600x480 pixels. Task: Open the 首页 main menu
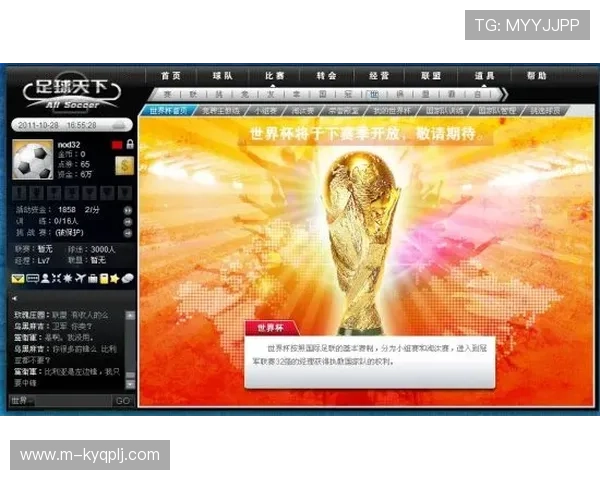pos(171,76)
